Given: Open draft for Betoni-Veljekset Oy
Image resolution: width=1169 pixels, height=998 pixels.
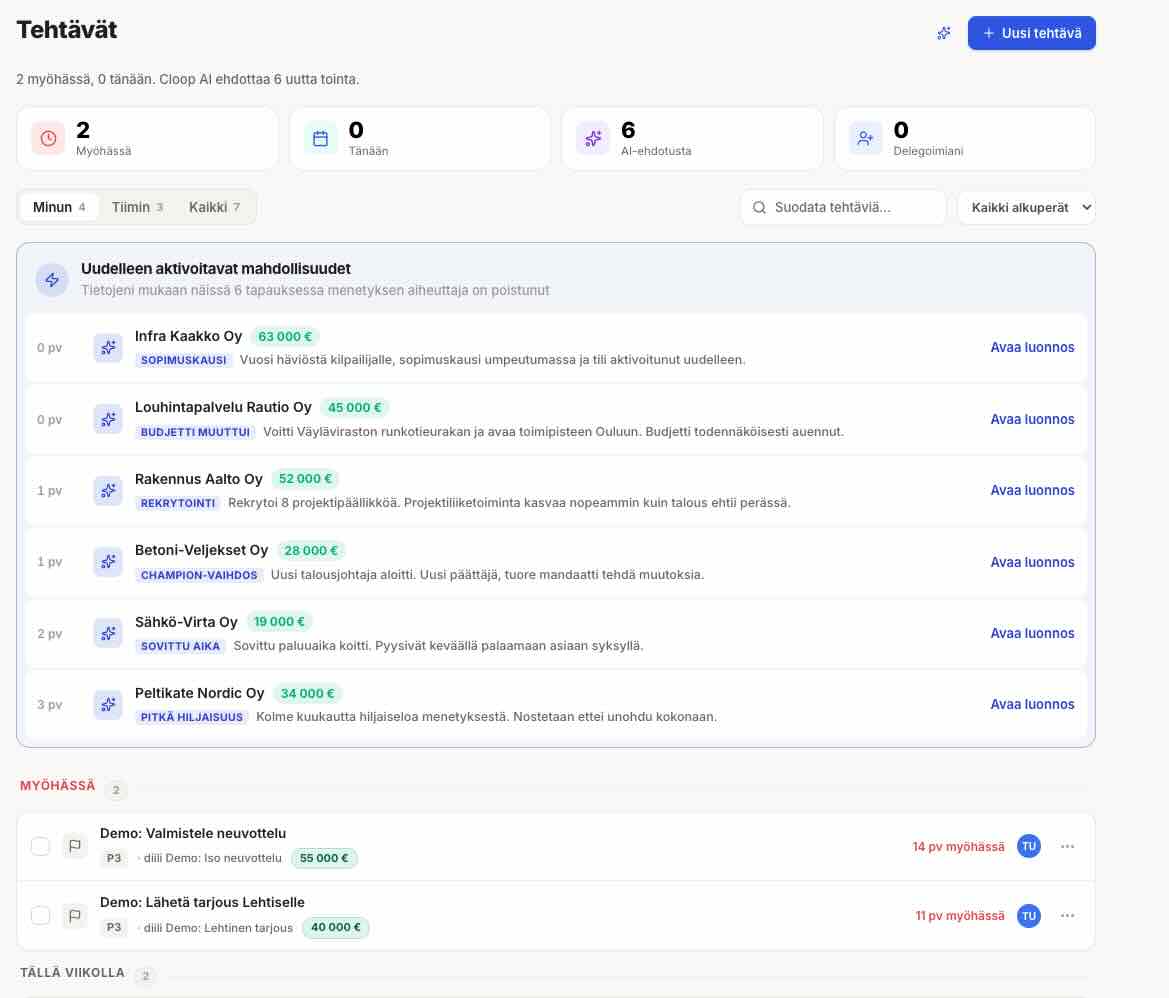Looking at the screenshot, I should 1032,562.
